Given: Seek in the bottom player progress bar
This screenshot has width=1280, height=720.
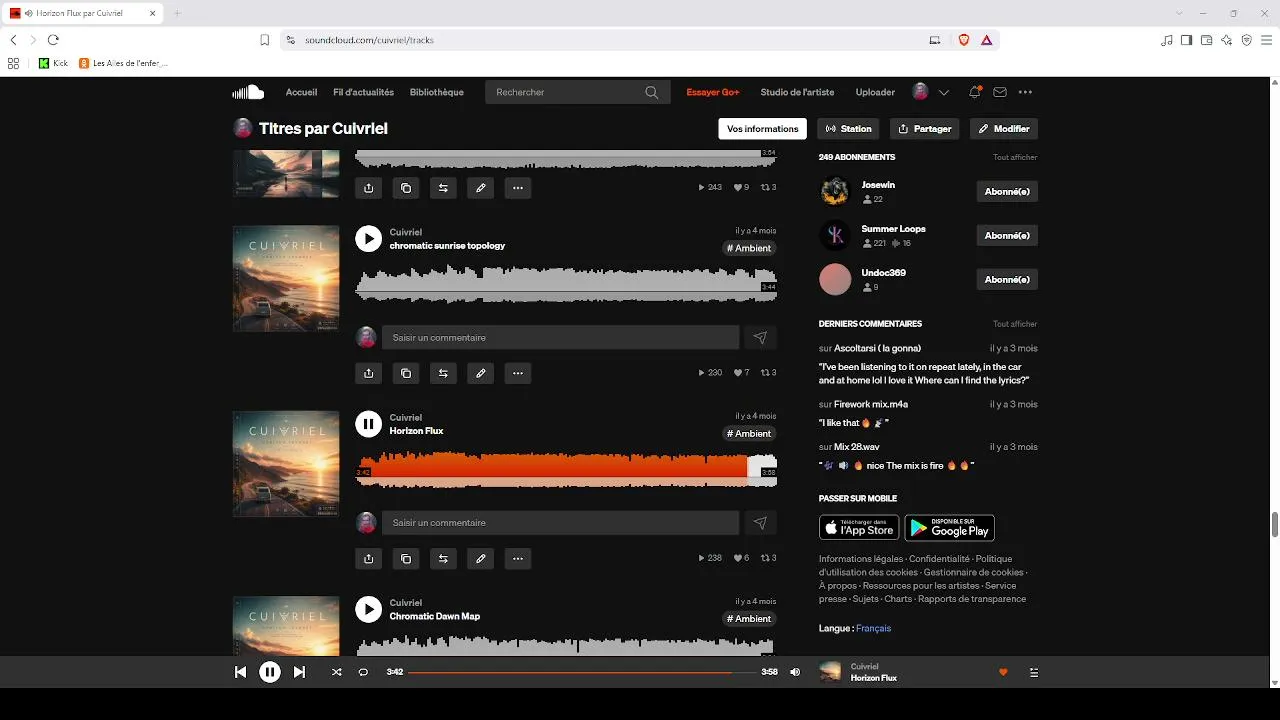Looking at the screenshot, I should click(582, 672).
